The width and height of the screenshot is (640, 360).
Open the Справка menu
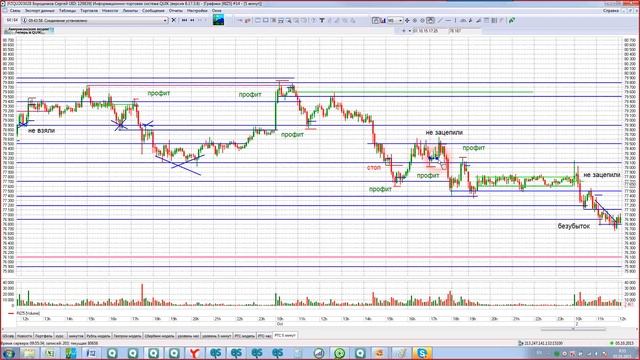point(611,11)
